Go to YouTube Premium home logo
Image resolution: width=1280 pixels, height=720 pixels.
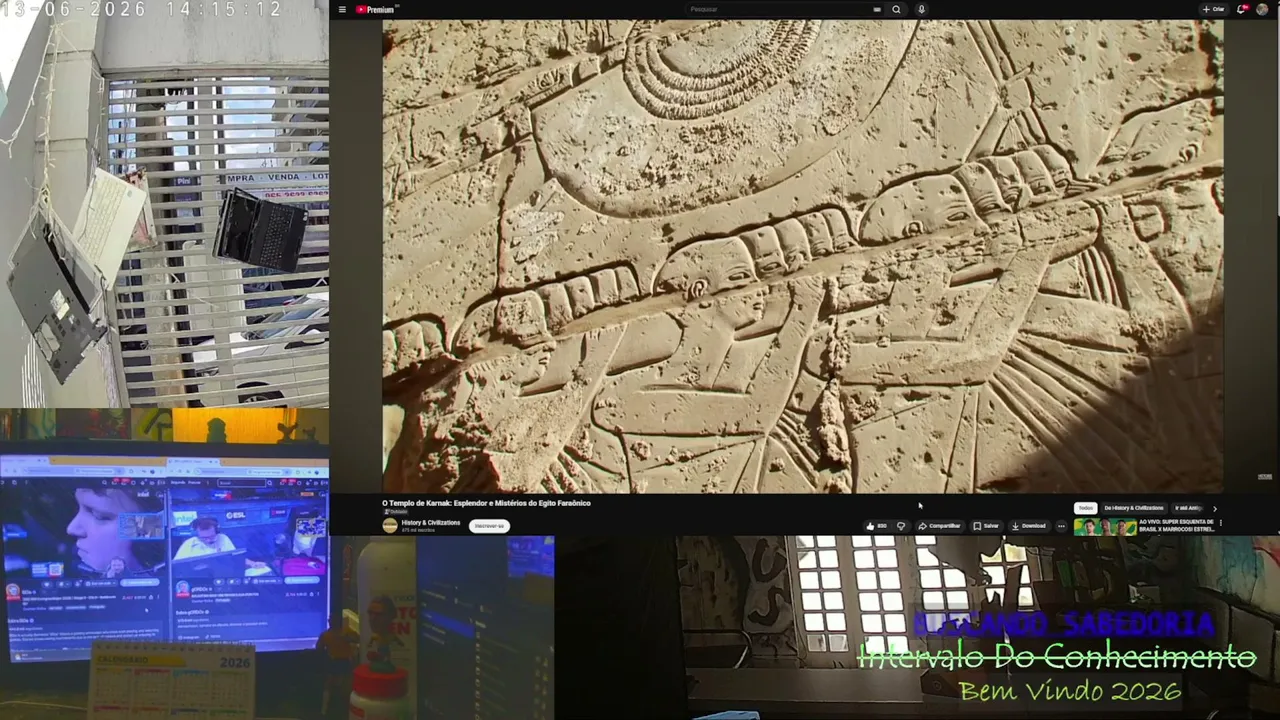point(376,10)
